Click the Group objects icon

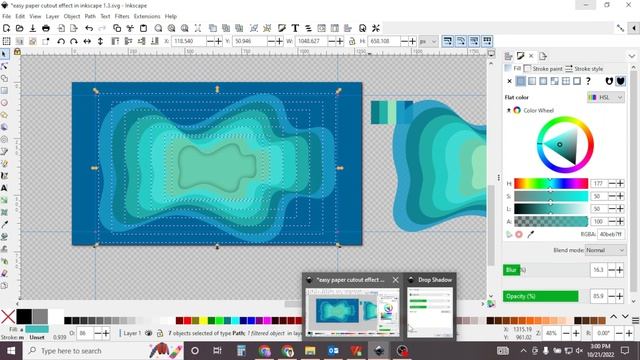pyautogui.click(x=253, y=28)
